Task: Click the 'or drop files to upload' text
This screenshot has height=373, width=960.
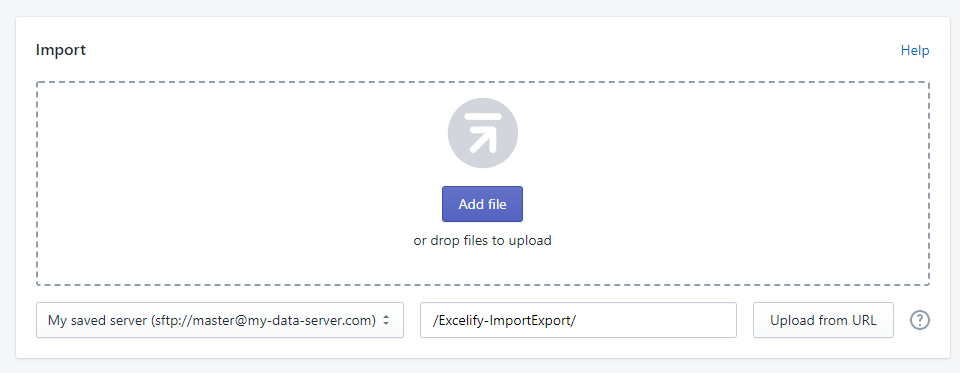Action: (482, 240)
